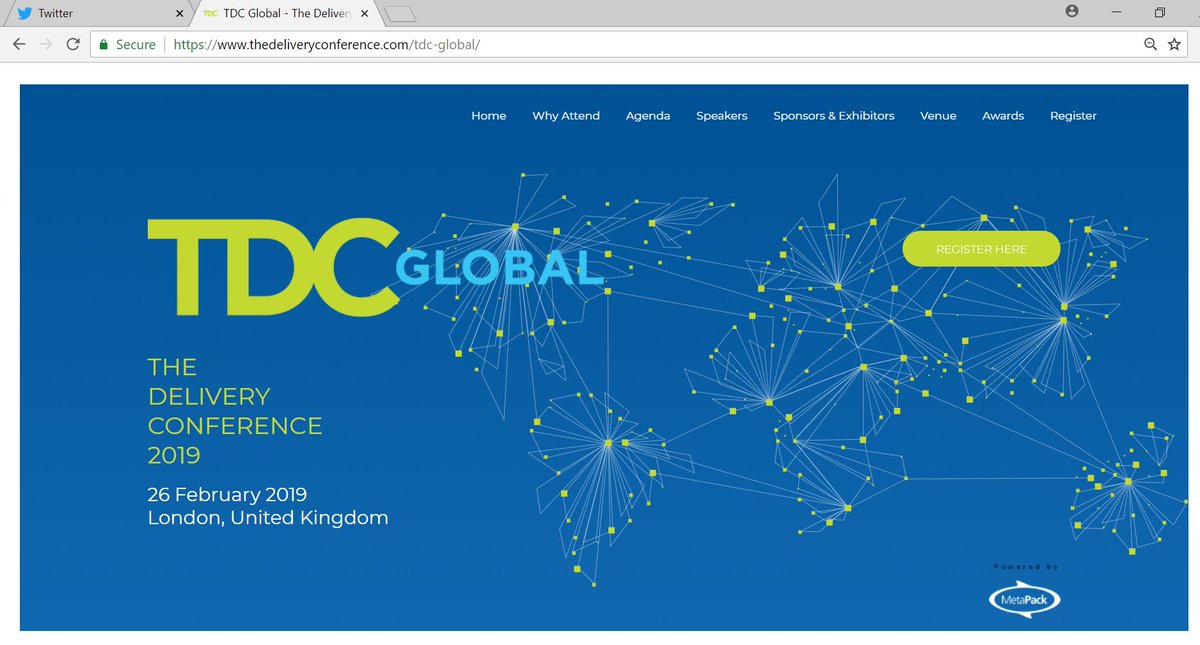
Task: Click the green Secure padlock icon
Action: [x=102, y=44]
